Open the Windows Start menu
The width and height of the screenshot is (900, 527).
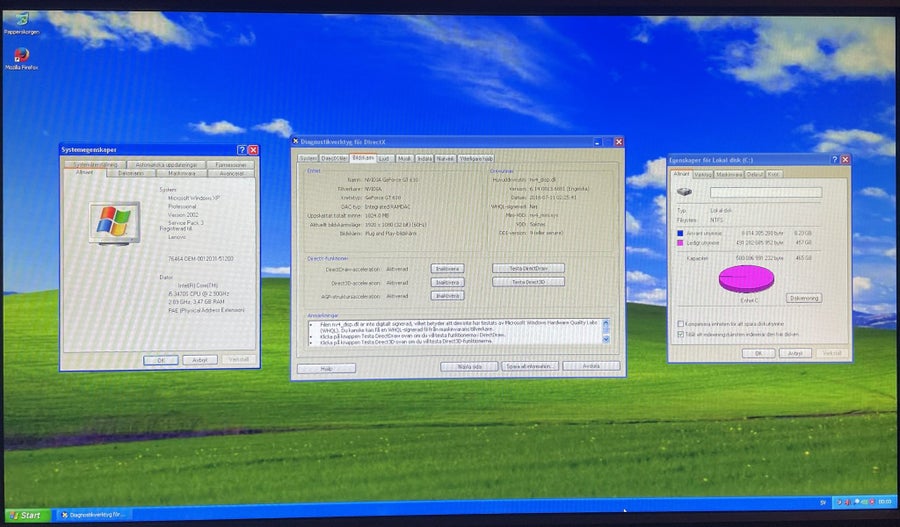pyautogui.click(x=27, y=515)
